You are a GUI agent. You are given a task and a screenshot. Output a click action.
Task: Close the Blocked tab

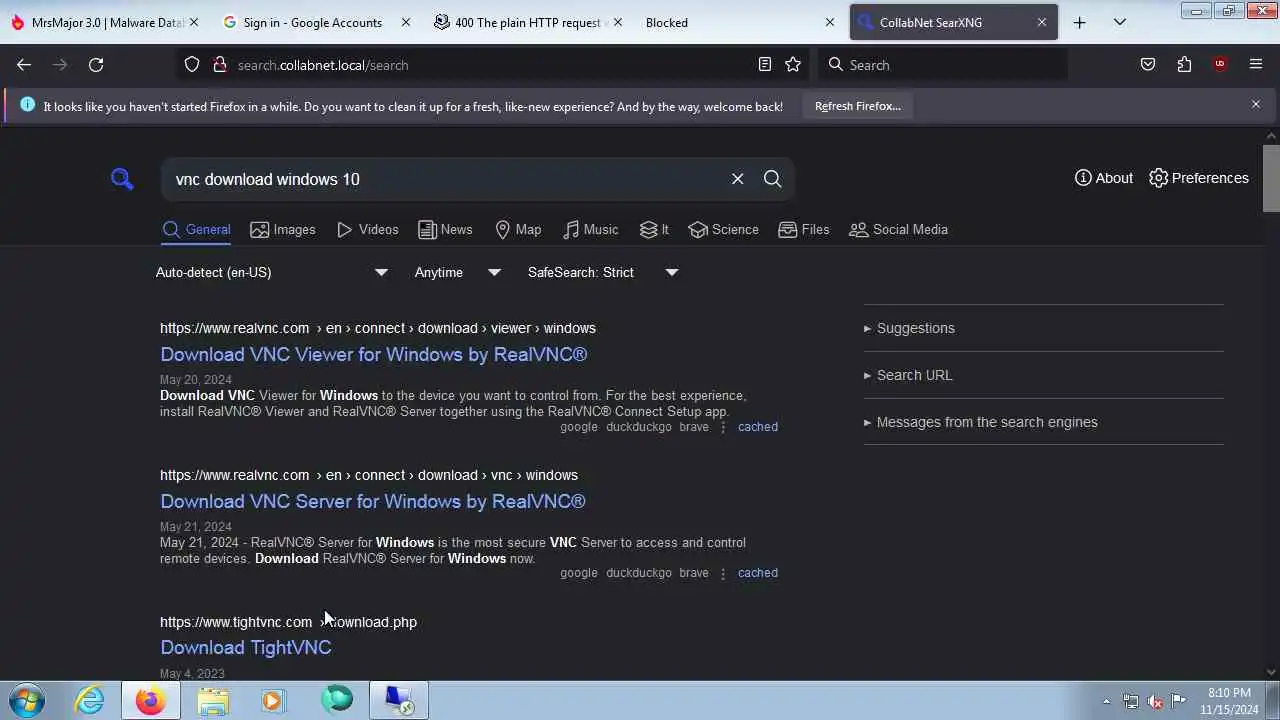click(x=829, y=22)
